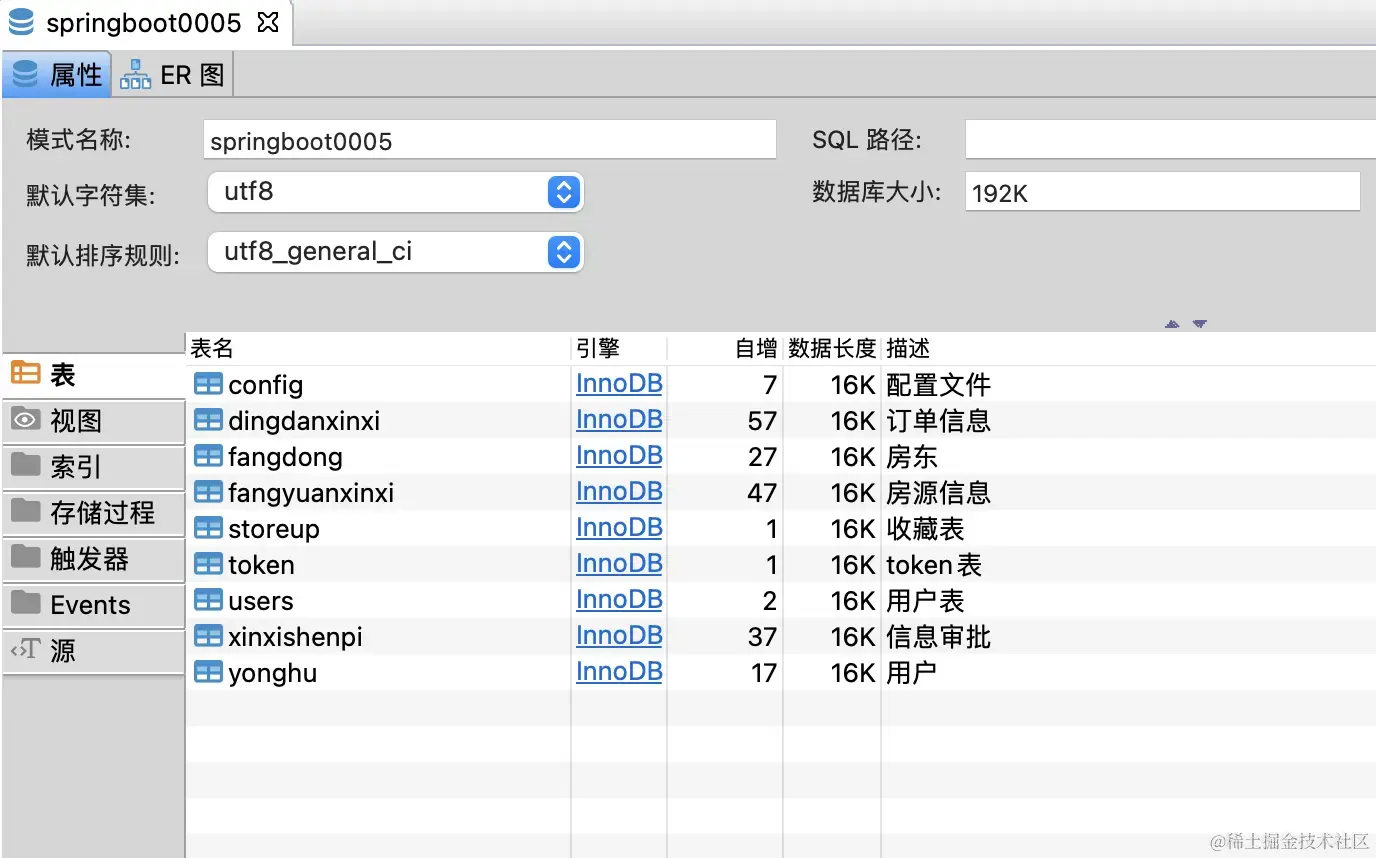1376x858 pixels.
Task: Click the table icon next to config
Action: [207, 383]
